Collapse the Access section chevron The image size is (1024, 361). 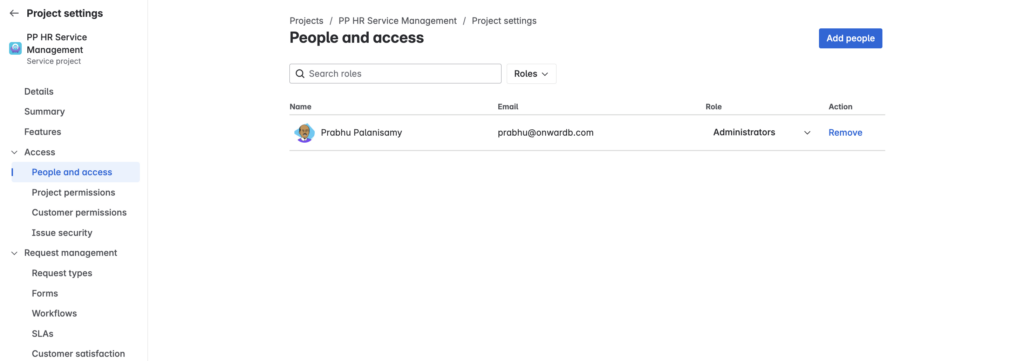click(14, 152)
